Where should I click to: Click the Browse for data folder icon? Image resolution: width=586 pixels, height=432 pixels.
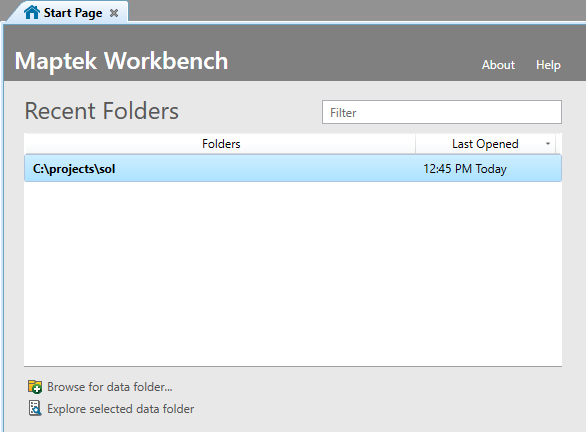[35, 387]
